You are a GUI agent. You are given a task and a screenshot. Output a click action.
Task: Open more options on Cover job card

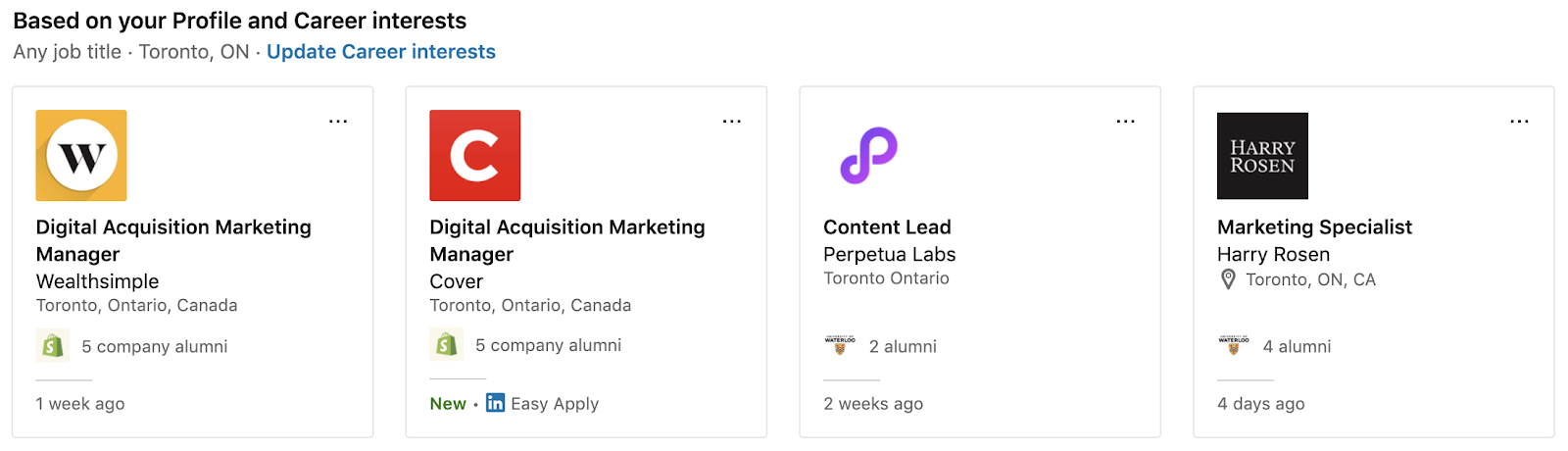[x=732, y=122]
